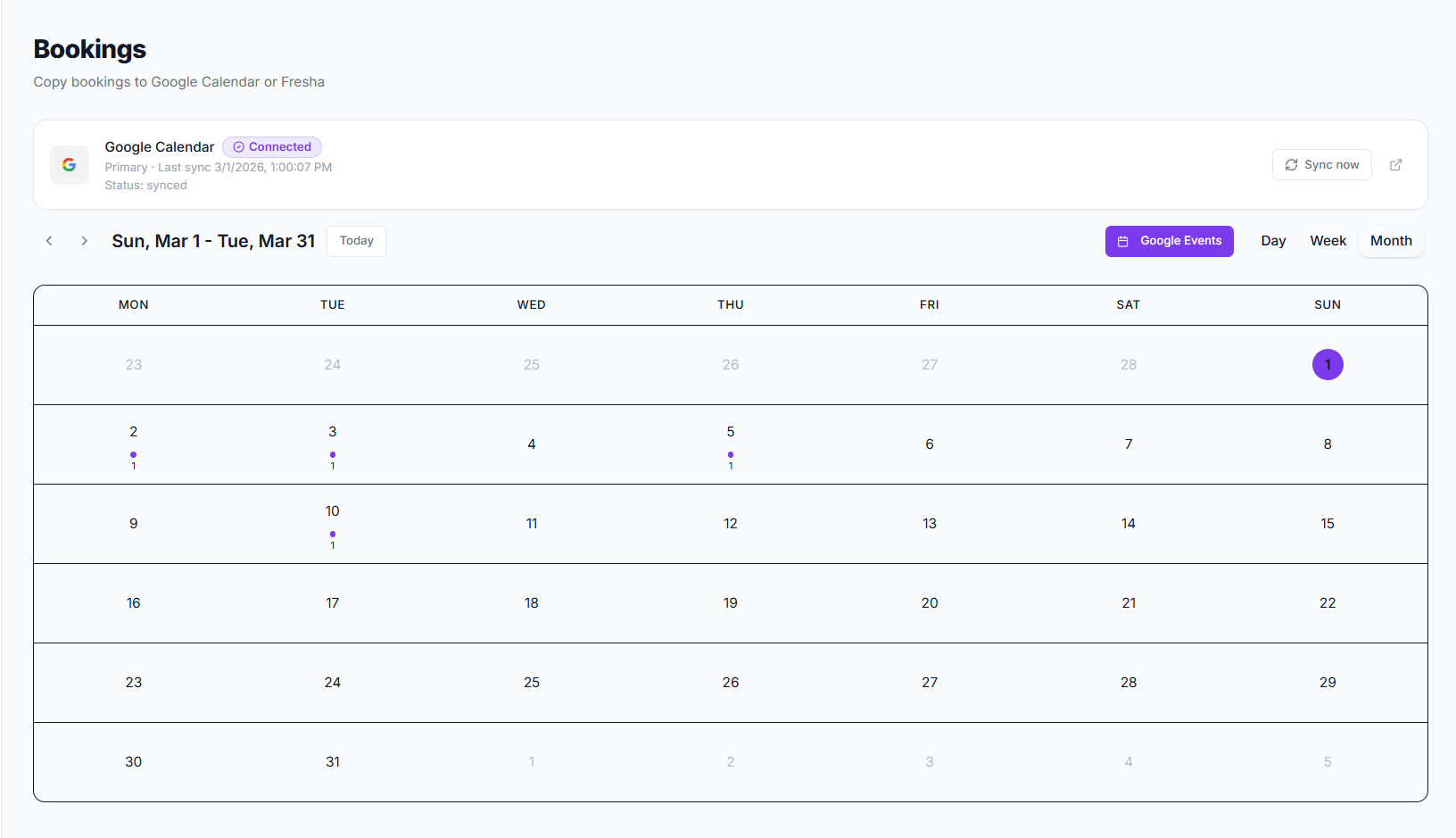Advance to next month using right chevron
The height and width of the screenshot is (838, 1456).
coord(84,240)
